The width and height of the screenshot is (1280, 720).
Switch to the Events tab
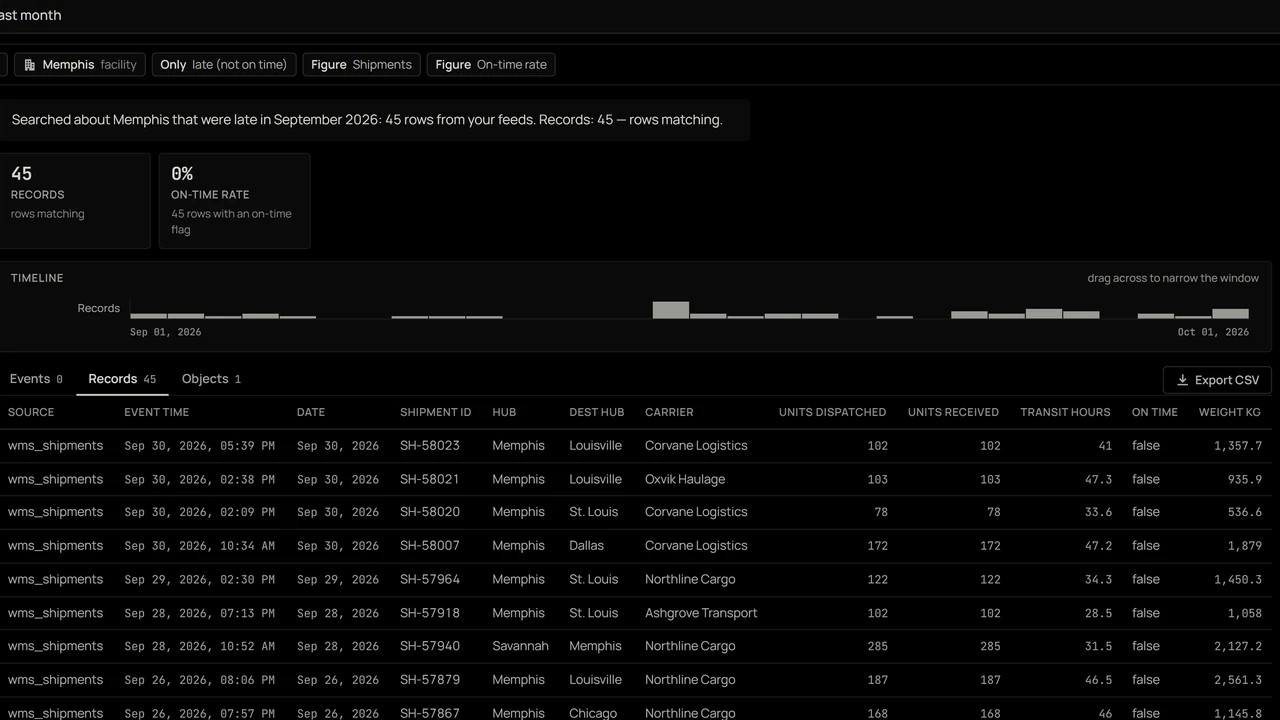[x=36, y=379]
